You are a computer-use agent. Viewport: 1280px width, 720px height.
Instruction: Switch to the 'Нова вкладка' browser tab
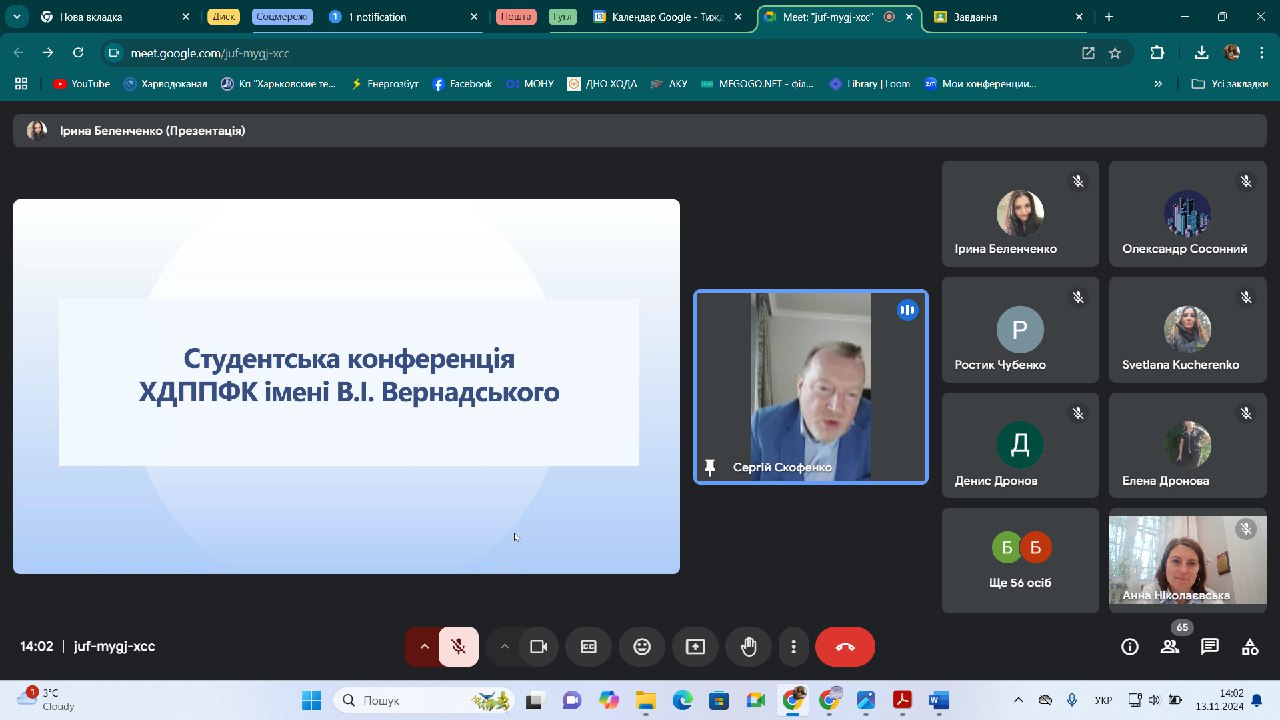point(115,17)
